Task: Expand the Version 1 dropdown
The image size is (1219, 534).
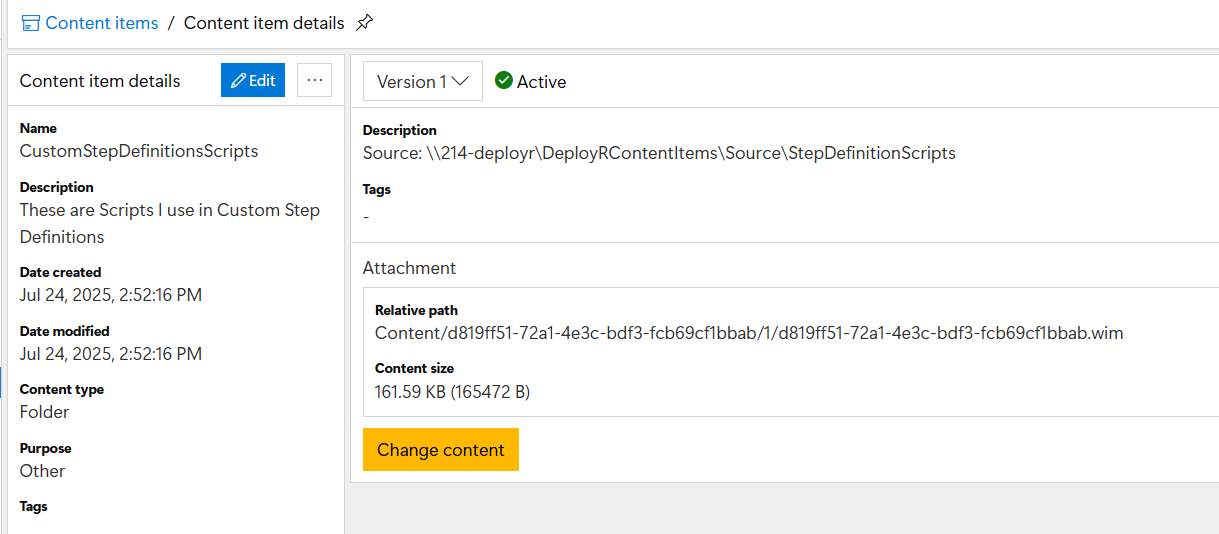Action: pyautogui.click(x=422, y=82)
